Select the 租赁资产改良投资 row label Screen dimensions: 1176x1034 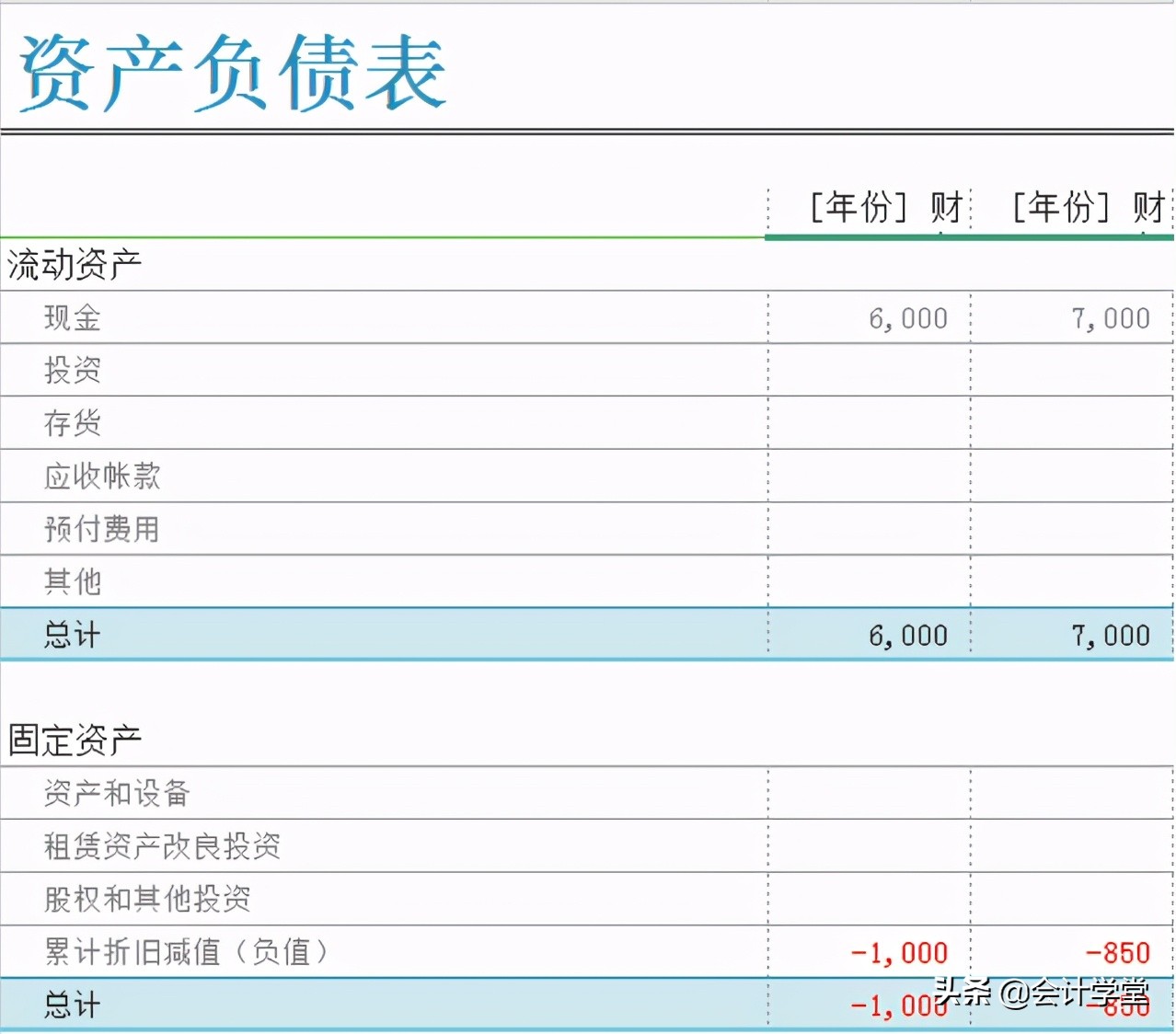tap(163, 845)
